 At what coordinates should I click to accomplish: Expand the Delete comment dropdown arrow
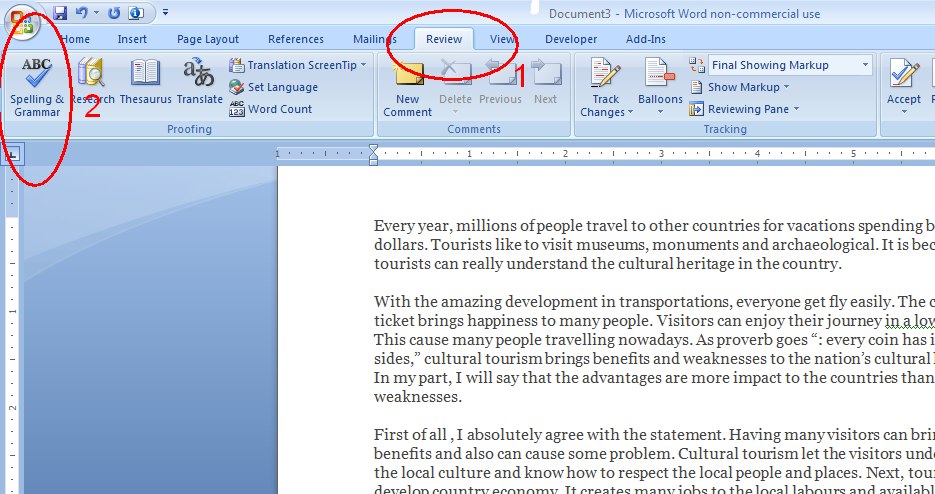pyautogui.click(x=455, y=112)
